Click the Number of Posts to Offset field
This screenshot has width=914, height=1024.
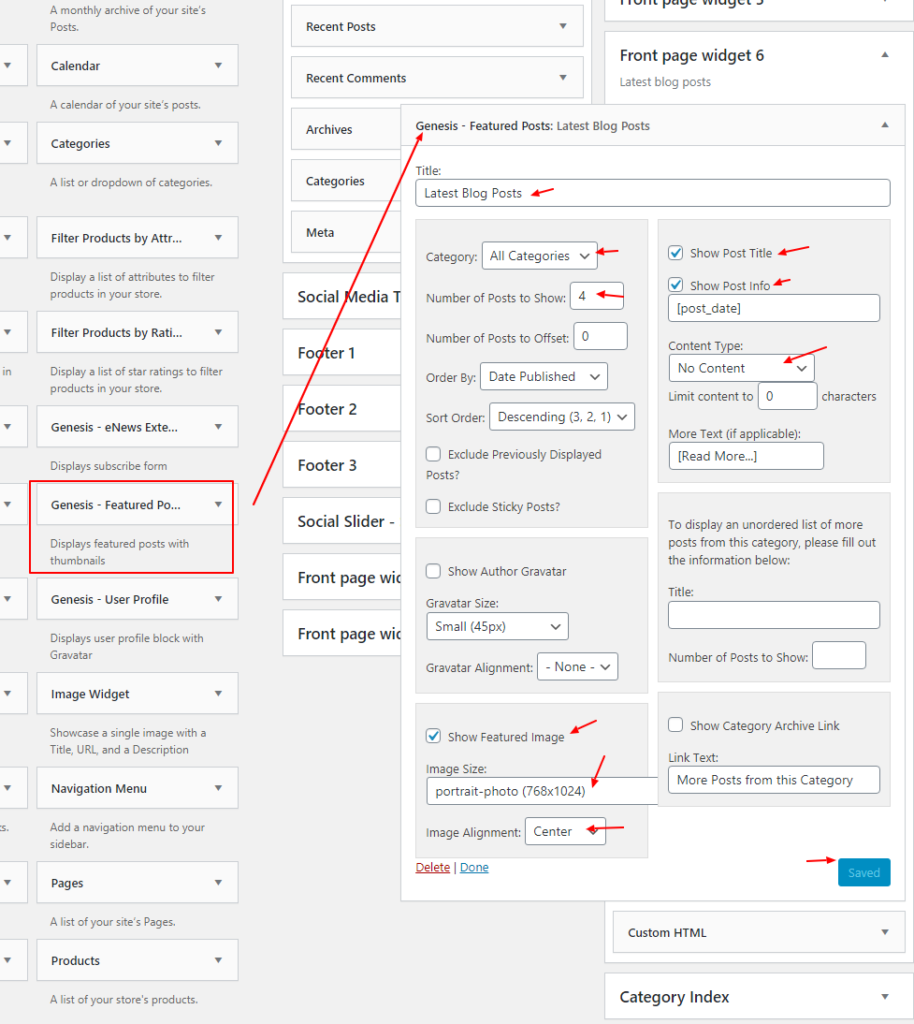[601, 336]
